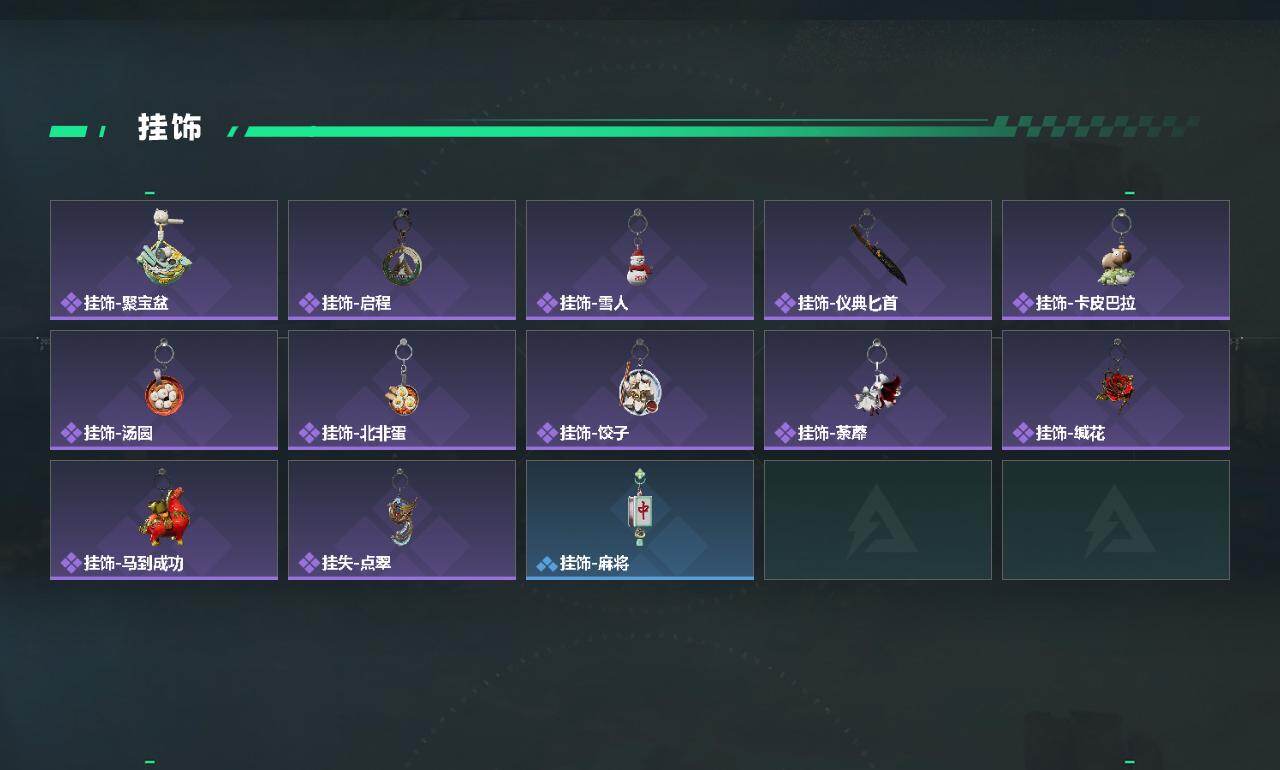Select the red horse 马到成功 charm

163,508
